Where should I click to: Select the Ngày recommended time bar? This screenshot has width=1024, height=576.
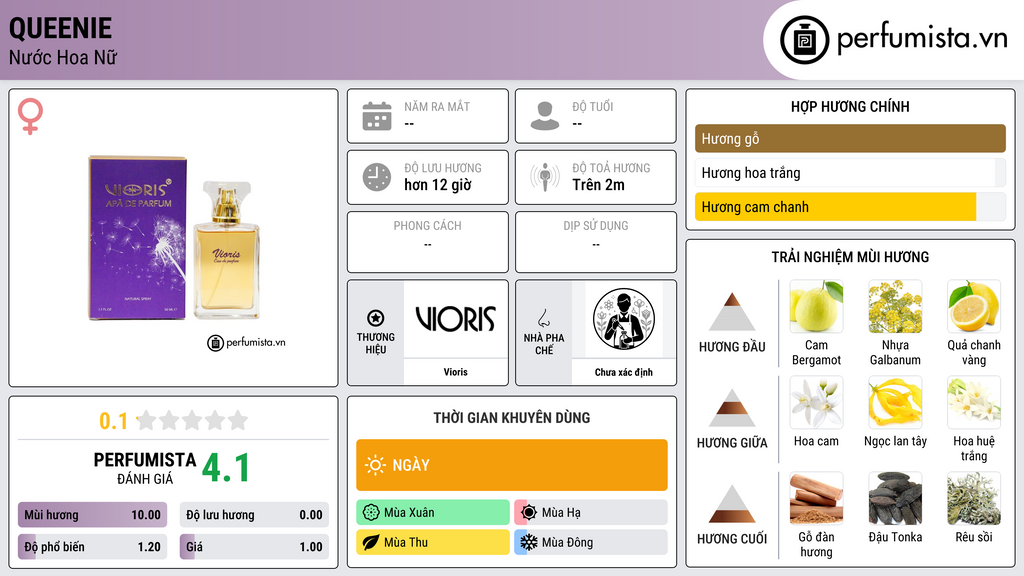tap(512, 465)
